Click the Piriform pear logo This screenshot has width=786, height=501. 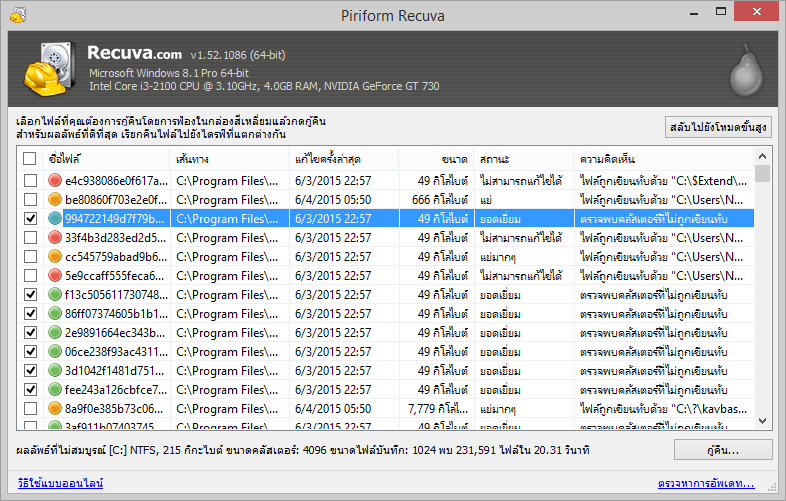pyautogui.click(x=746, y=69)
